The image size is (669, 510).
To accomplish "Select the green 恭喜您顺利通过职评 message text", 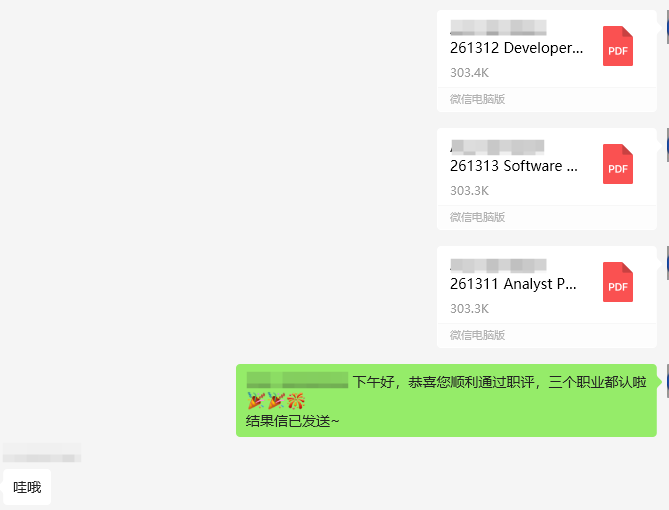I will (x=471, y=382).
